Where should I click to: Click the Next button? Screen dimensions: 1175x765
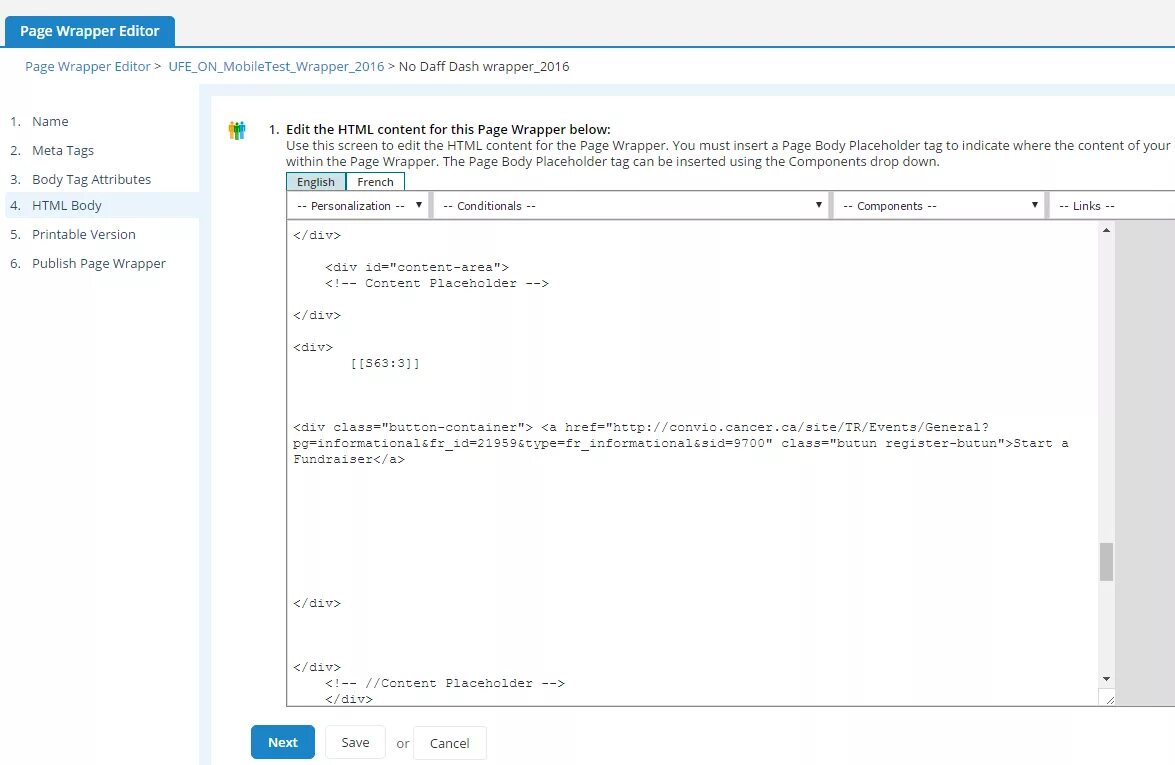(x=283, y=743)
